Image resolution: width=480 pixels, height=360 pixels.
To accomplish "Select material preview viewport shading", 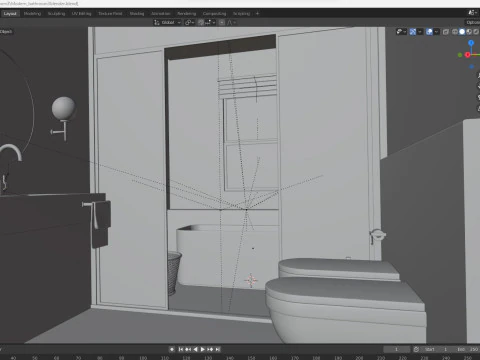I will pyautogui.click(x=469, y=32).
